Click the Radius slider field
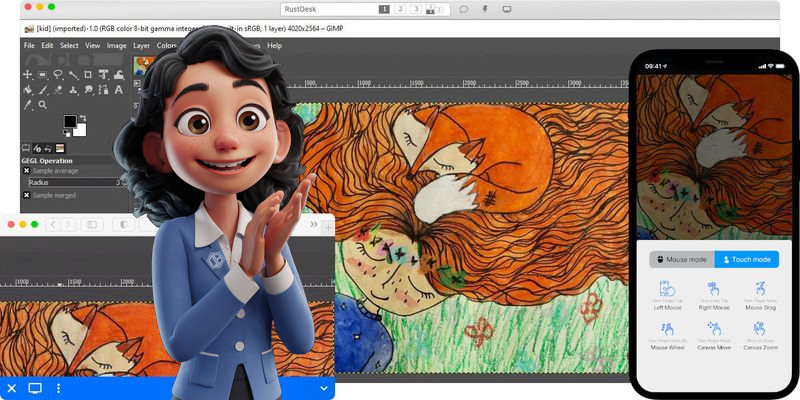This screenshot has height=400, width=800. (76, 182)
